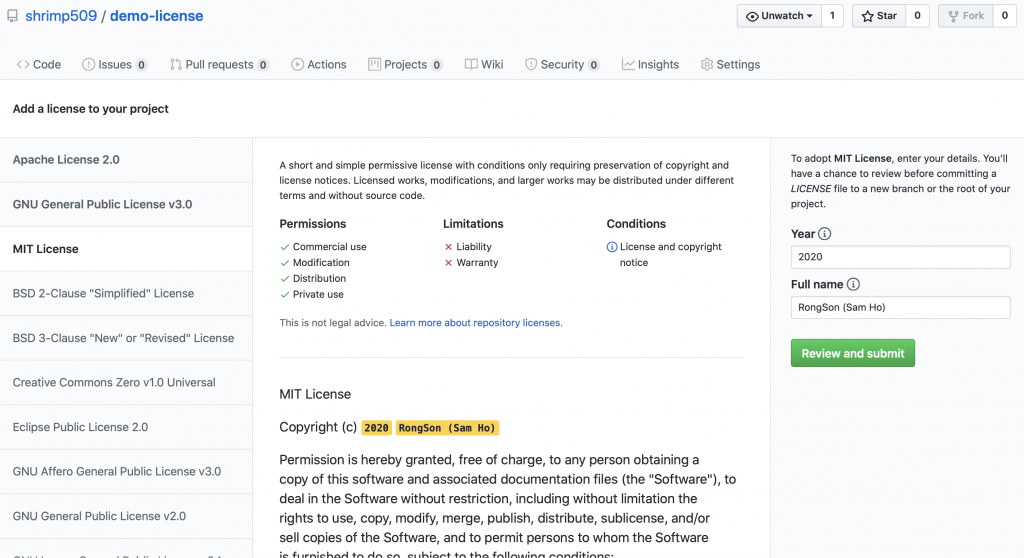Click the Wiki book icon
Viewport: 1024px width, 558px height.
pyautogui.click(x=471, y=64)
